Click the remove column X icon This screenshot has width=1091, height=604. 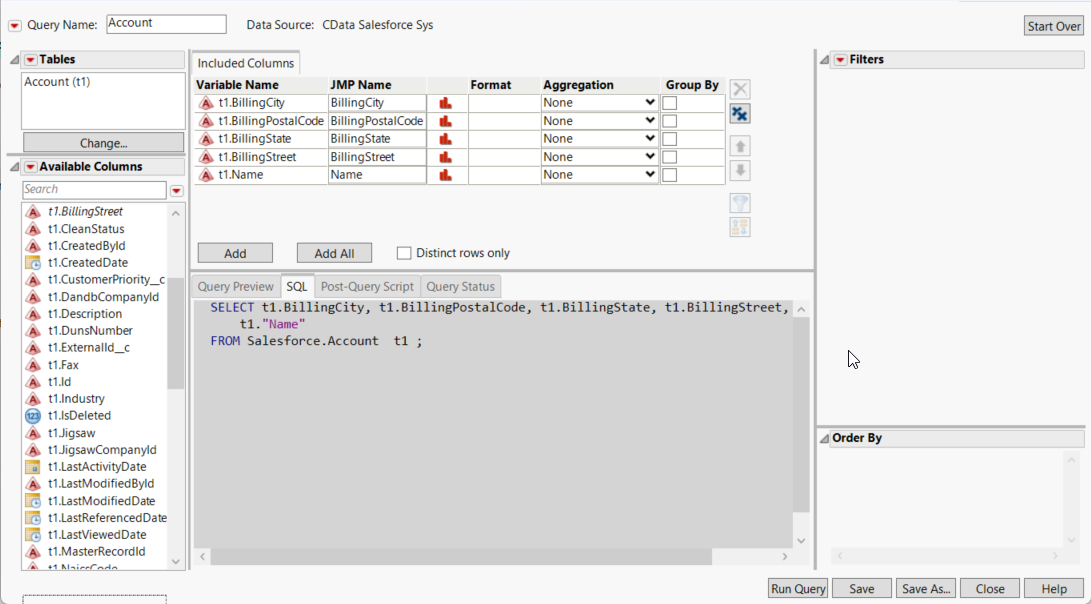point(739,88)
